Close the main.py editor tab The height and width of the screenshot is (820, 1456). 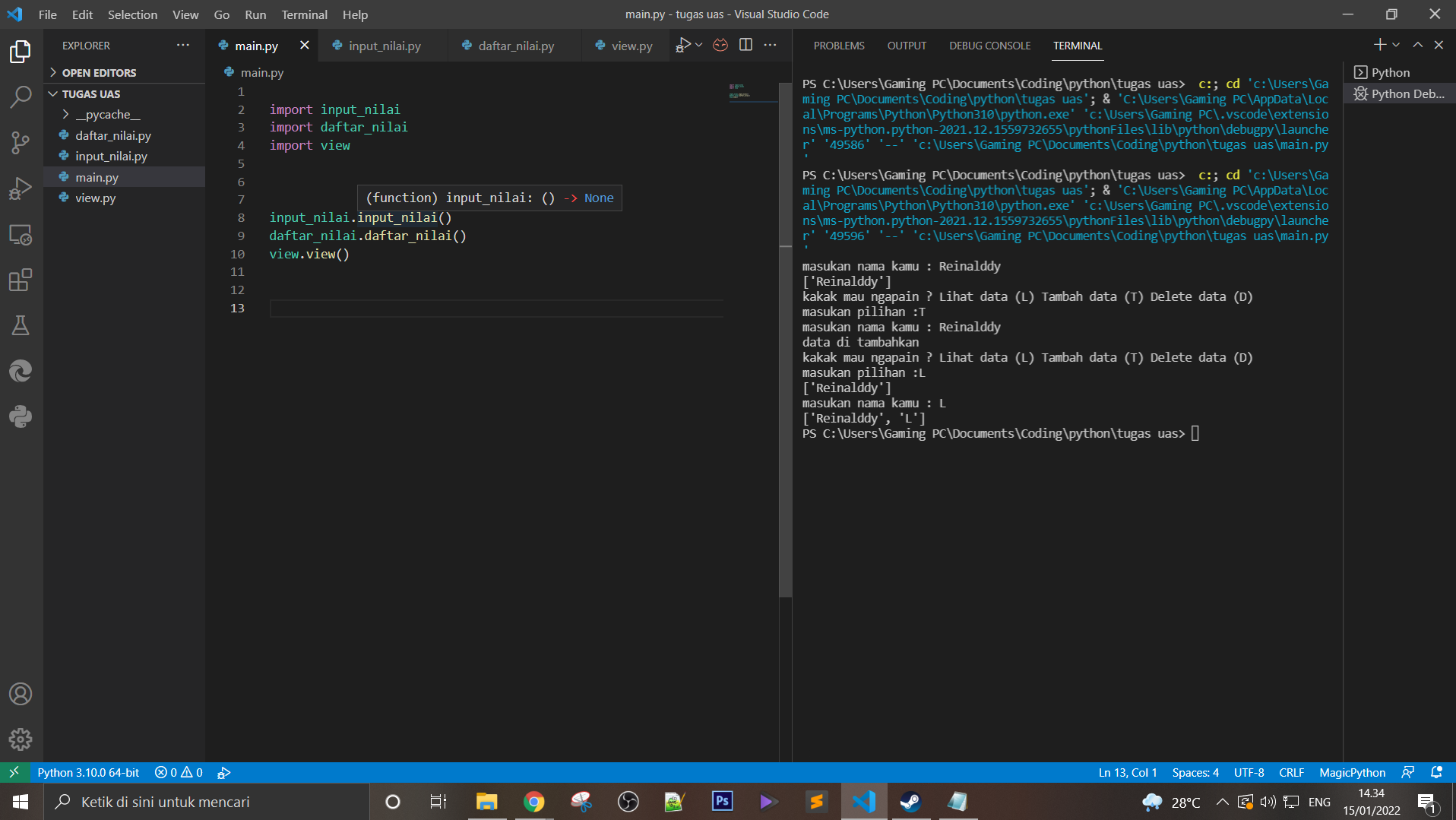(x=305, y=45)
